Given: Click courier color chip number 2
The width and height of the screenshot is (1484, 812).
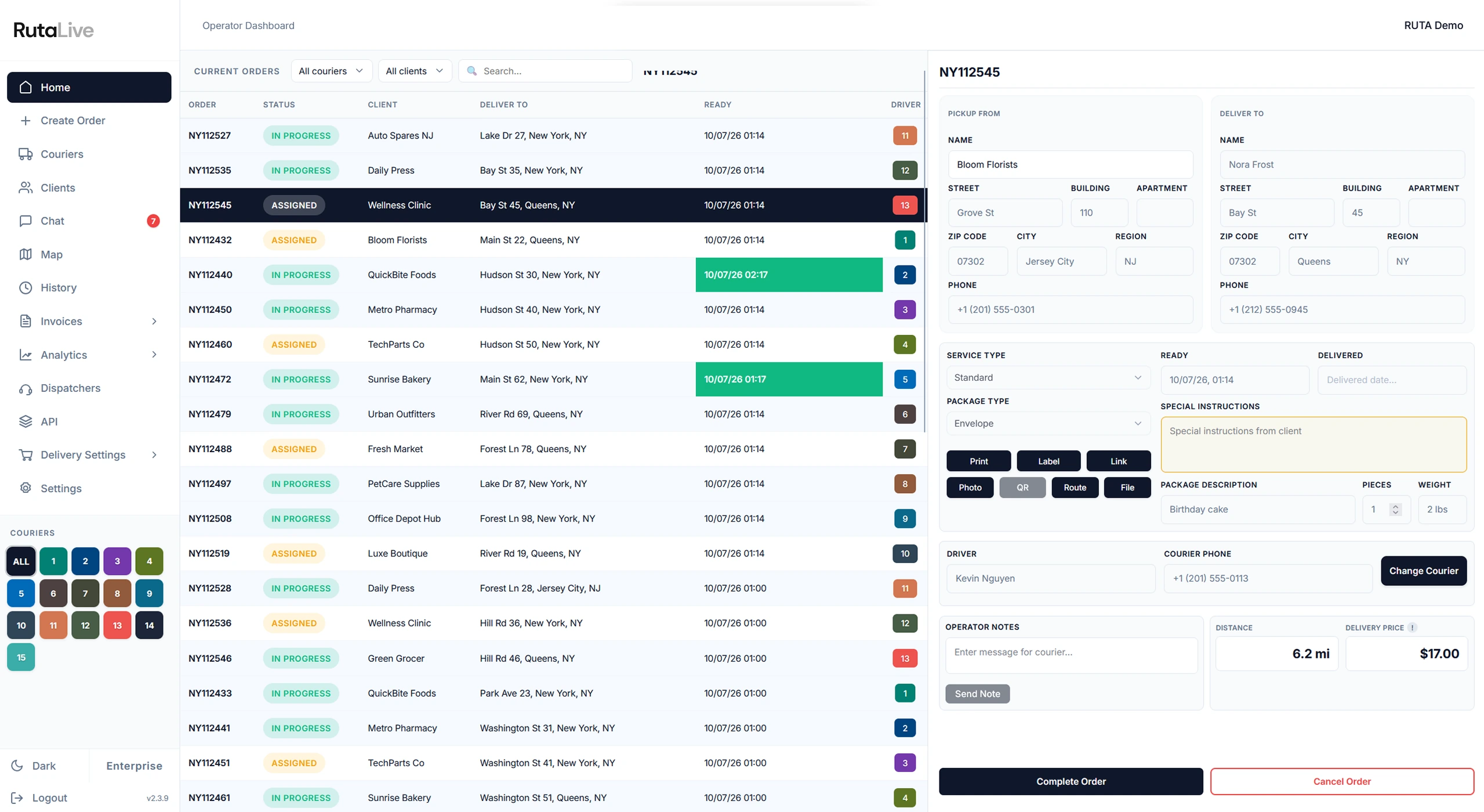Looking at the screenshot, I should (x=85, y=562).
